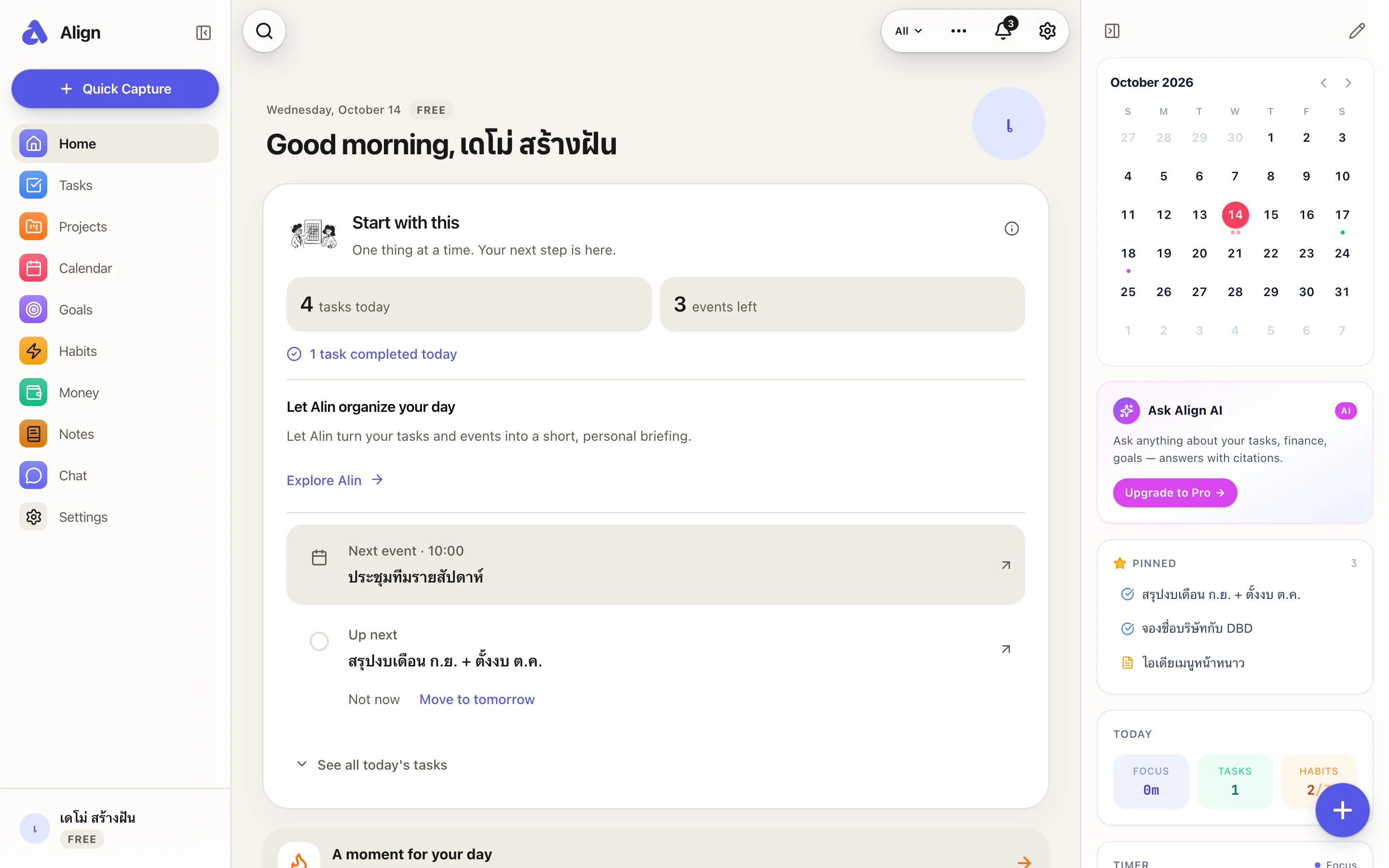Show info for Start with this card
1389x868 pixels.
point(1011,229)
